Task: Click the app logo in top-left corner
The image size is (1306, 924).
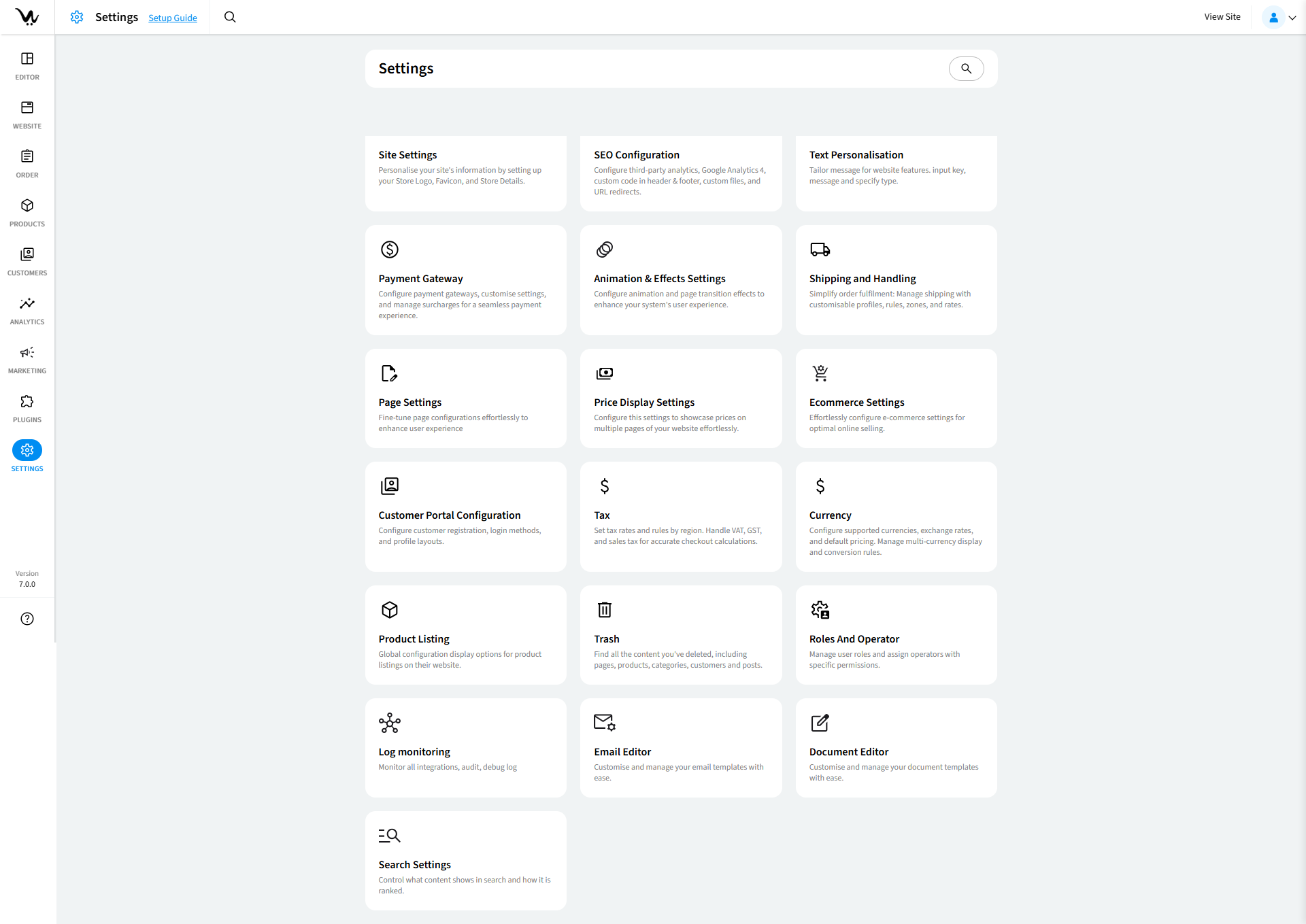Action: [x=27, y=17]
